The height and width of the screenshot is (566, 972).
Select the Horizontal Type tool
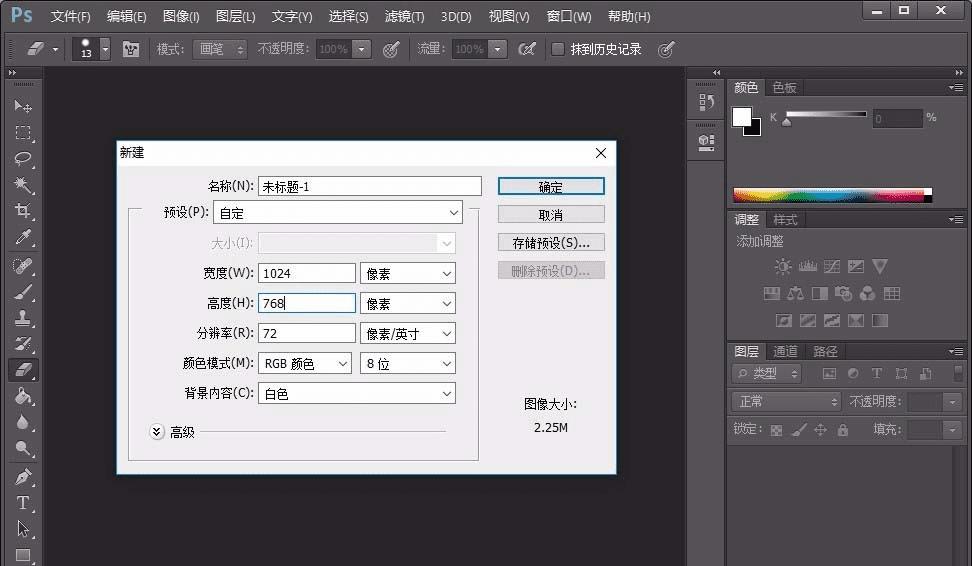click(23, 503)
